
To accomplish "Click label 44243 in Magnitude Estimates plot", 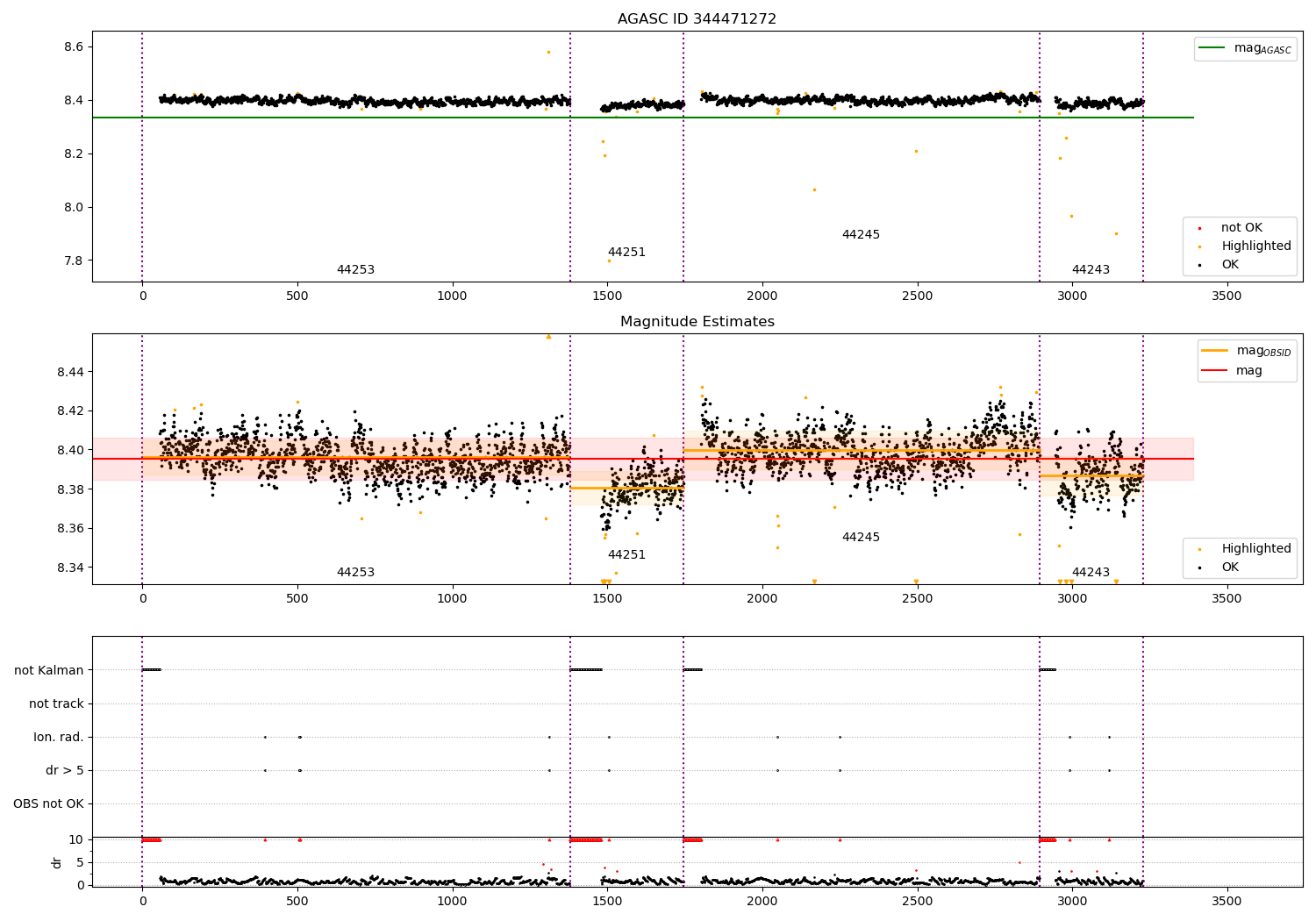I will pyautogui.click(x=1091, y=573).
